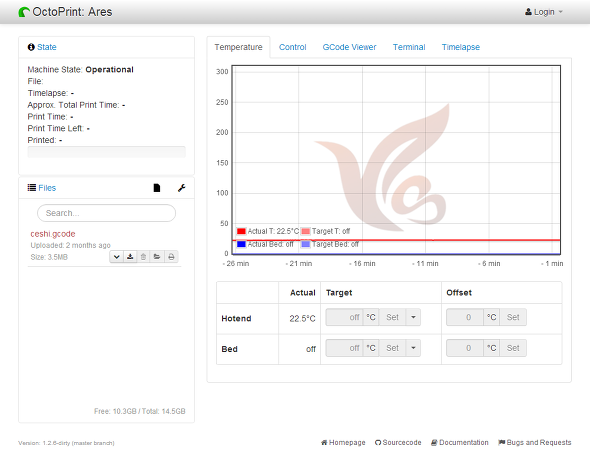
Task: Click red Actual T legend swatch
Action: click(241, 231)
